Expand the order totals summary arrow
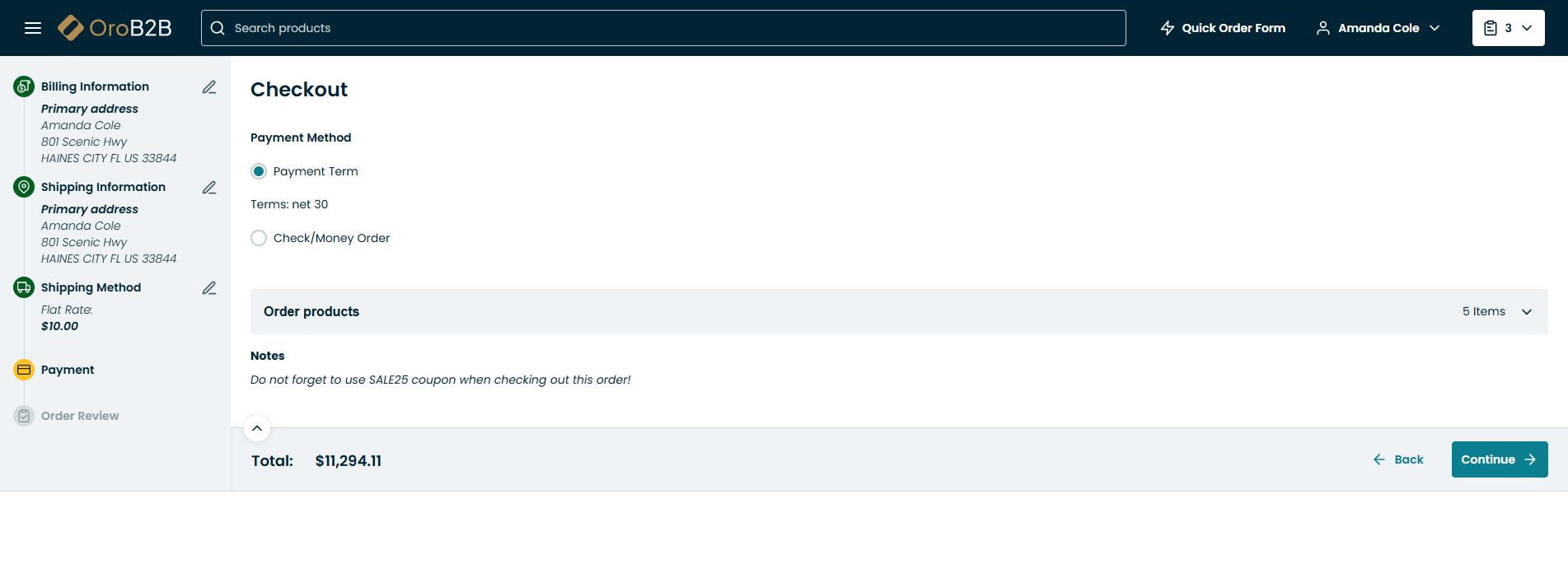This screenshot has height=564, width=1568. [257, 428]
